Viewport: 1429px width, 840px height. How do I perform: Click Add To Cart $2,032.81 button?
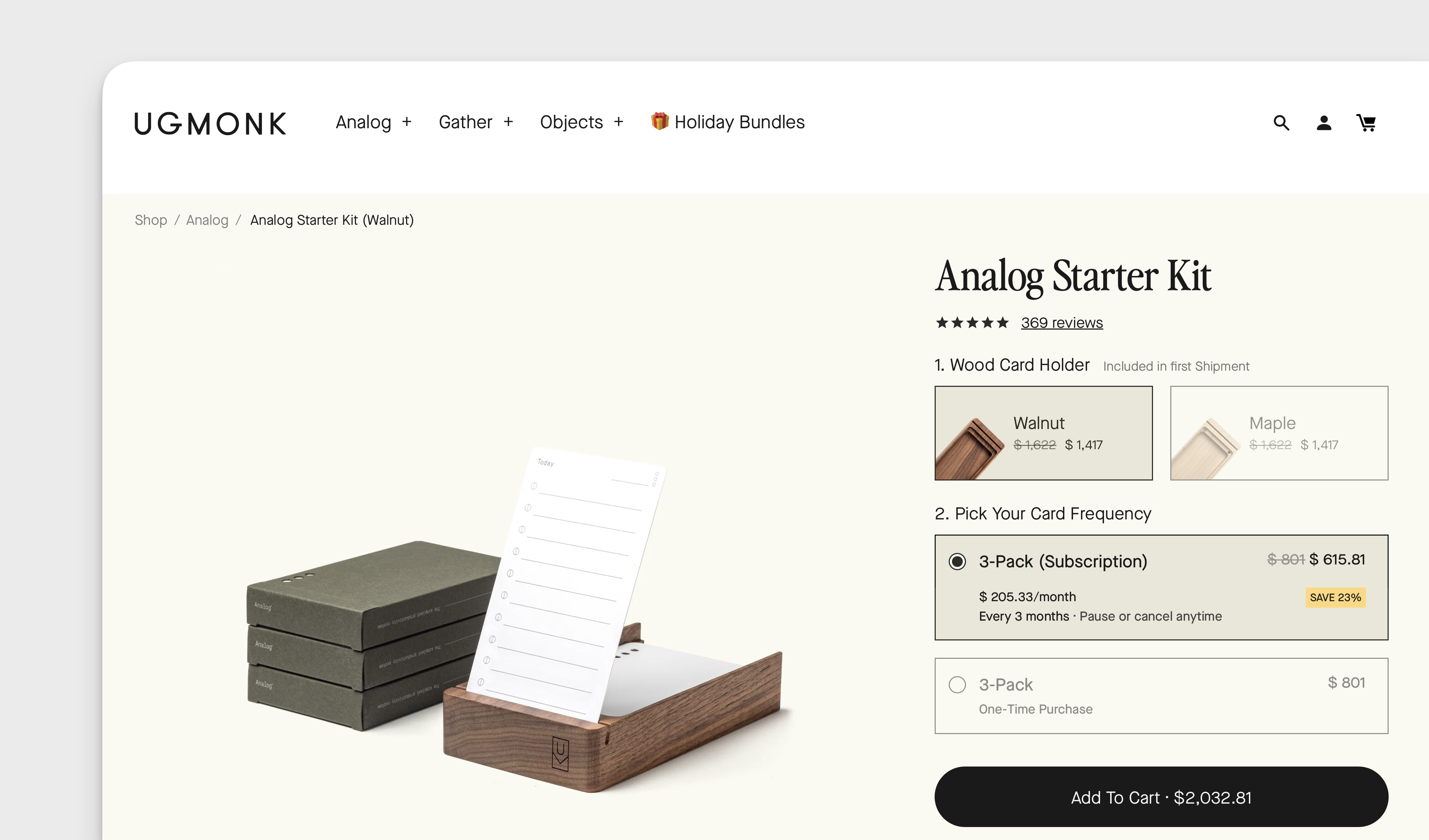click(x=1161, y=798)
